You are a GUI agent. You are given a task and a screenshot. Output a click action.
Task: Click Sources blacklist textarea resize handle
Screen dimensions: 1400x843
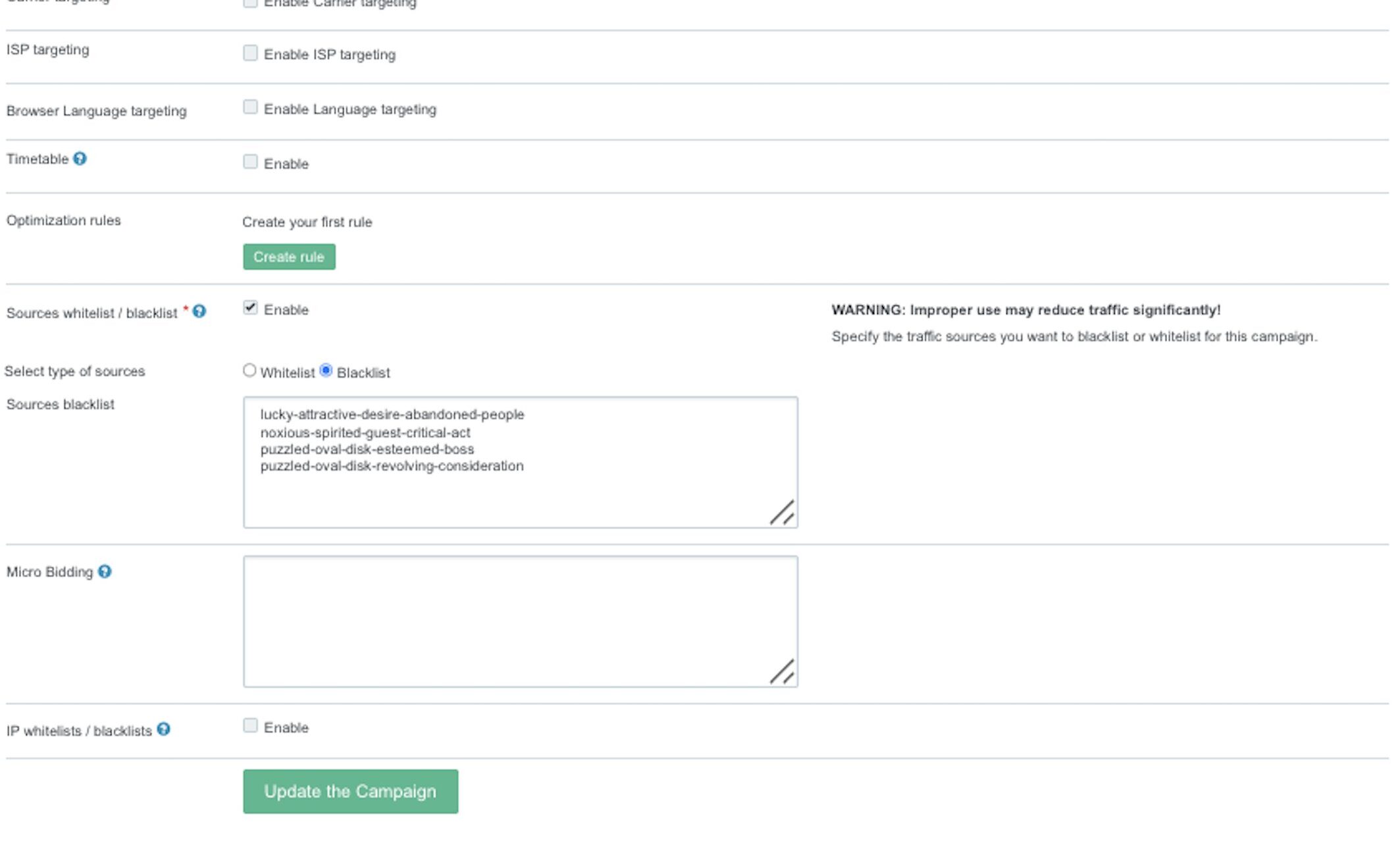click(783, 513)
